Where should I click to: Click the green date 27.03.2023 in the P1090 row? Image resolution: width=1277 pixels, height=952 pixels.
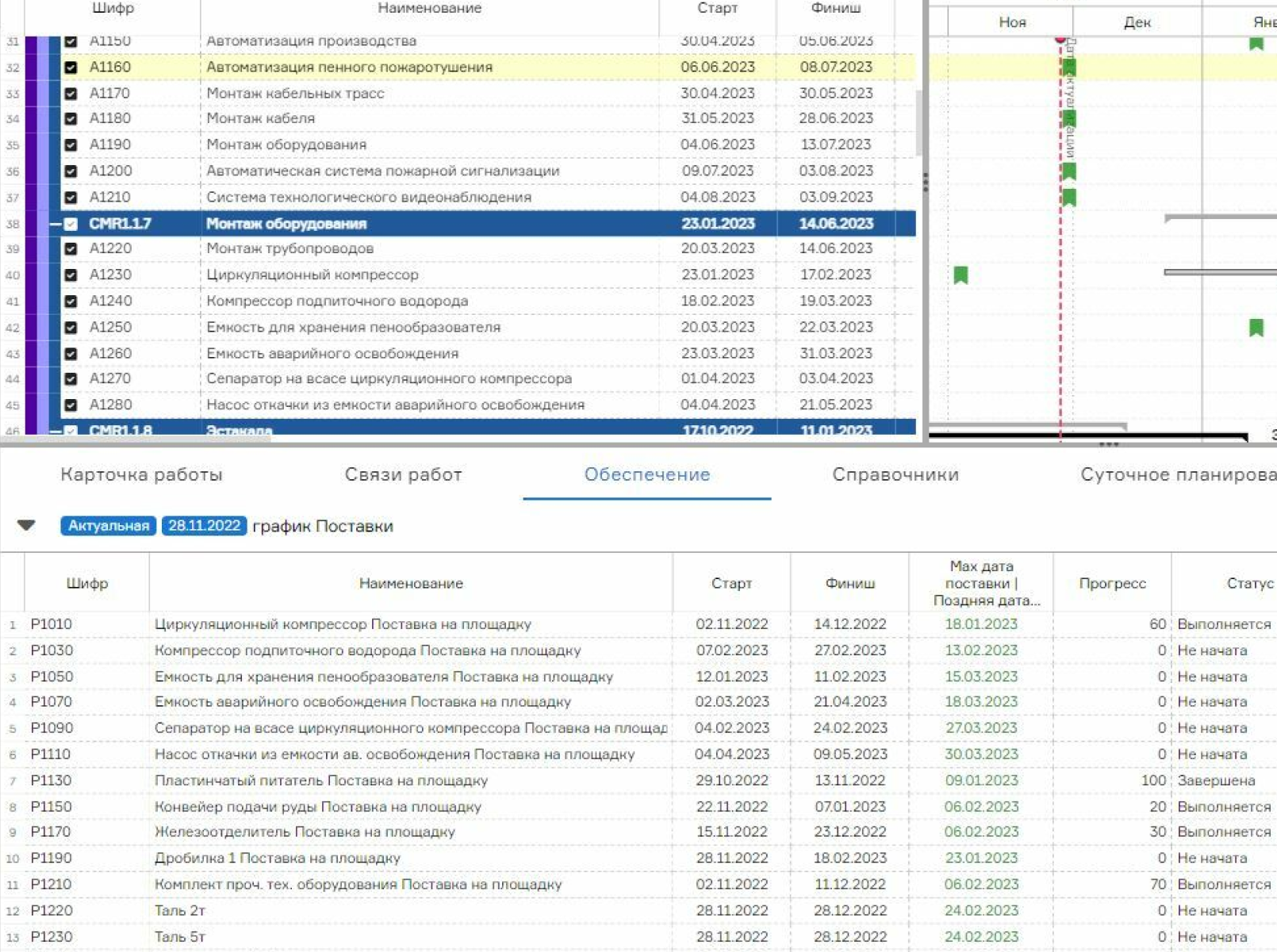tap(981, 728)
